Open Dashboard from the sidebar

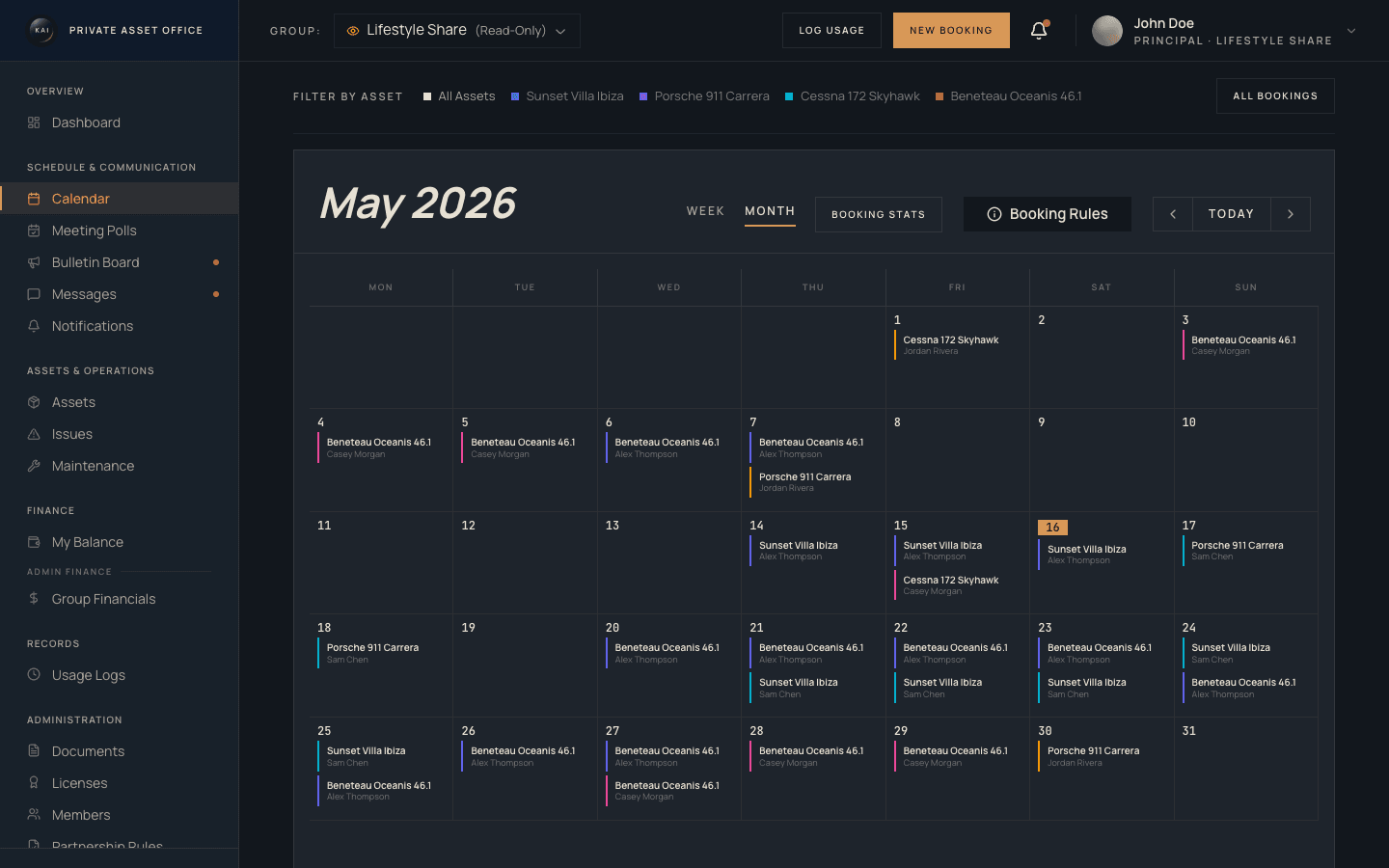pos(119,122)
